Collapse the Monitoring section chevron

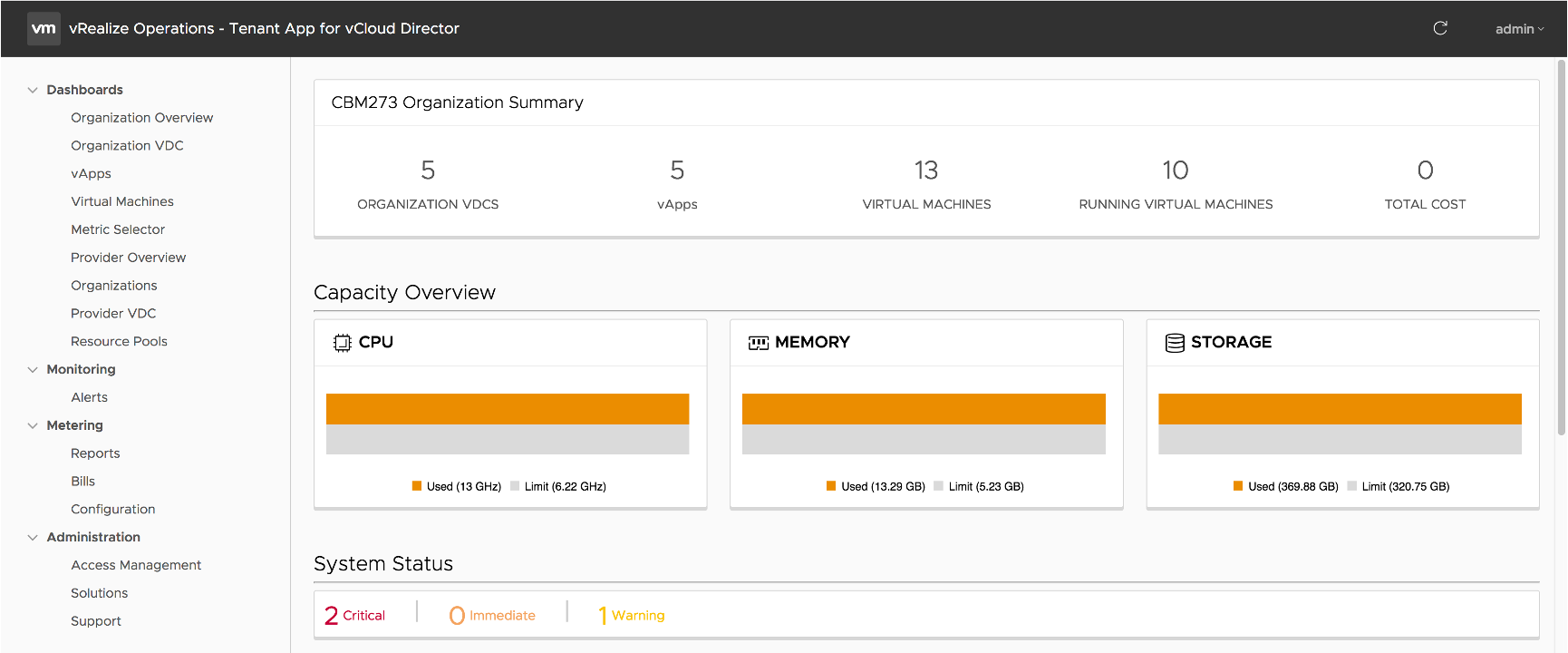click(33, 369)
